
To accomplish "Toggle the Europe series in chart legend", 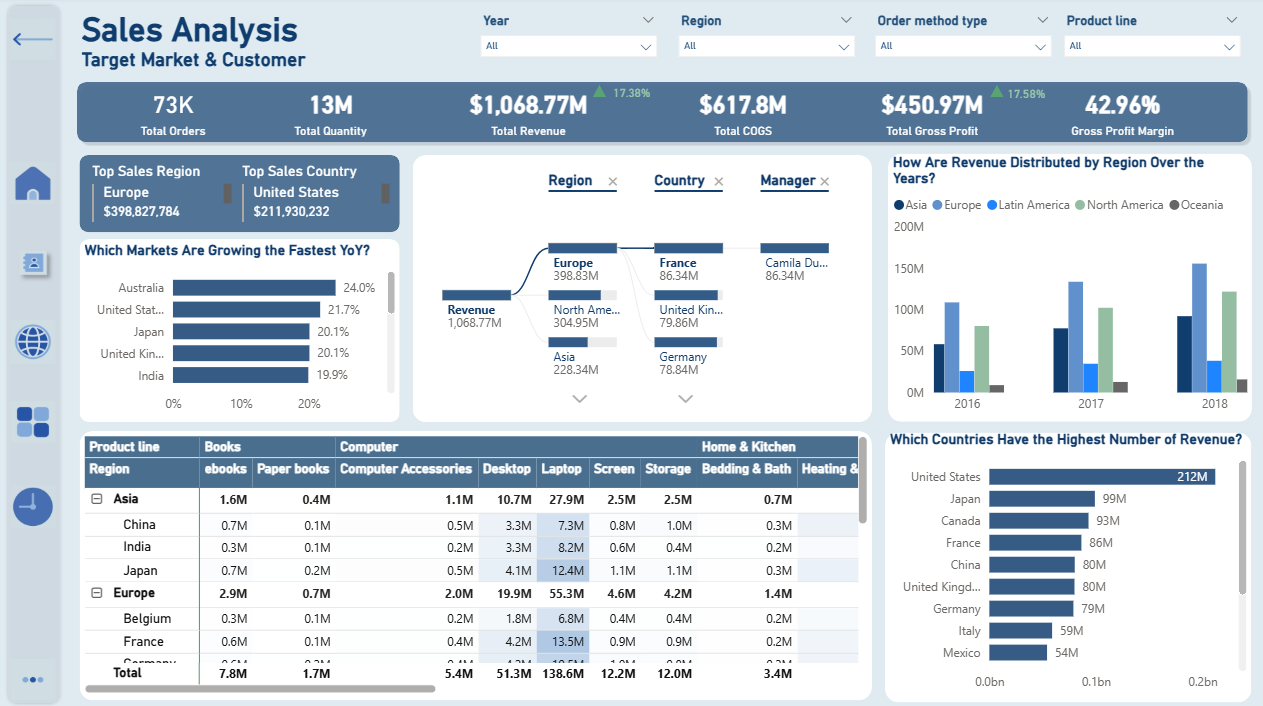I will pos(957,205).
